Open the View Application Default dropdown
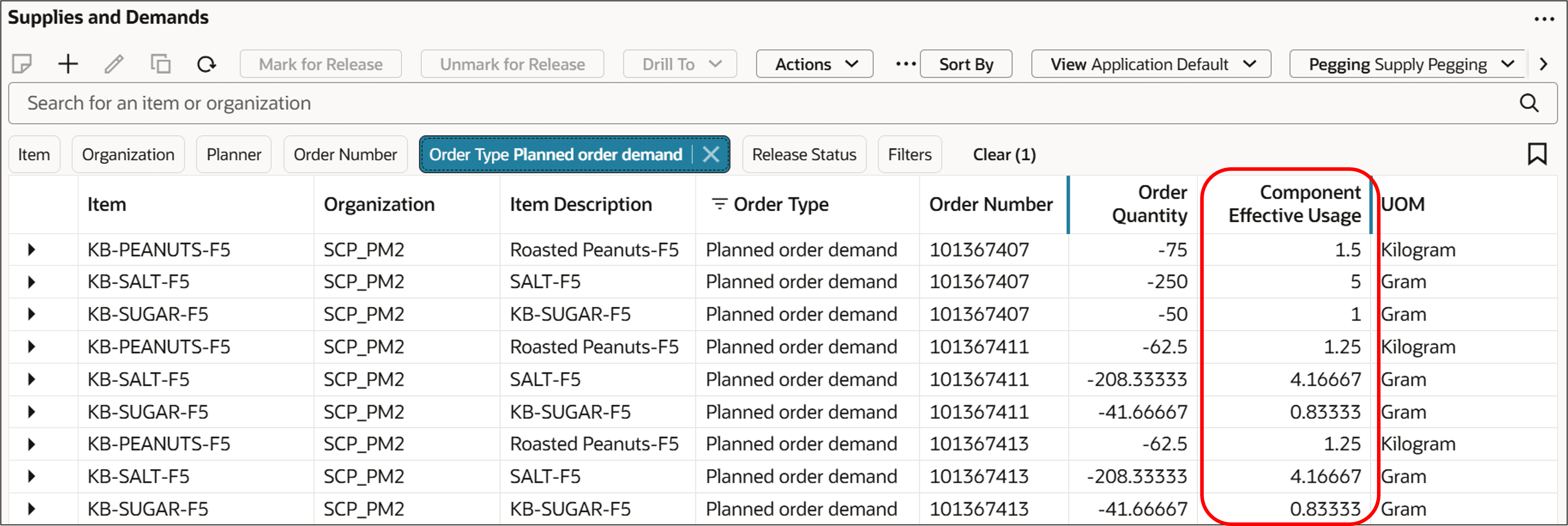Viewport: 1568px width, 526px height. (1150, 63)
